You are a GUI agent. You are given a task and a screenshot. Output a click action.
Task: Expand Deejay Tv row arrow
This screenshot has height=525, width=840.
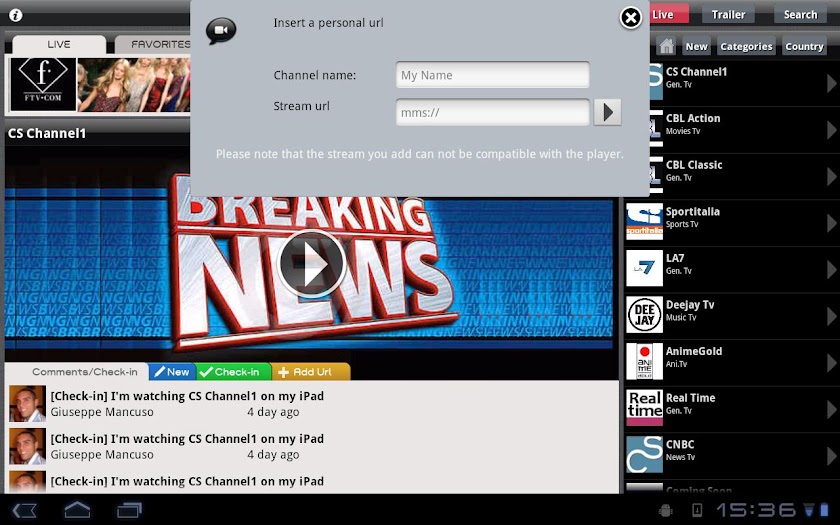tap(831, 316)
